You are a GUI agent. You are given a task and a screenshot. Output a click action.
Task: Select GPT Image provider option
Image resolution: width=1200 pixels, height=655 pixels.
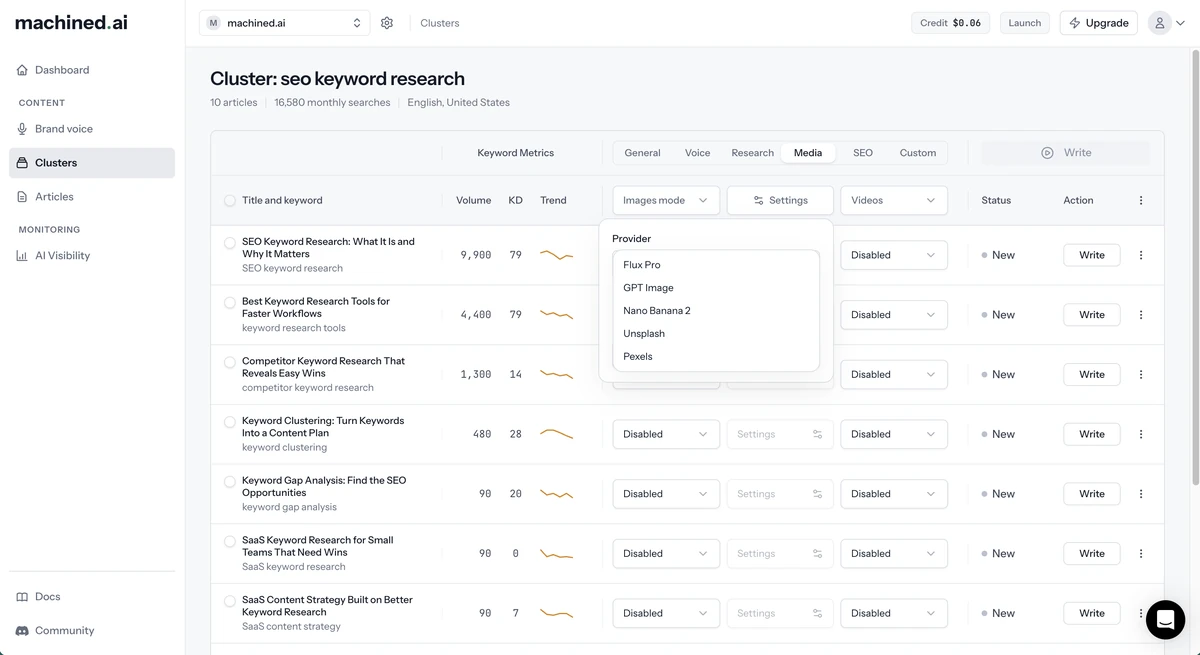click(716, 288)
